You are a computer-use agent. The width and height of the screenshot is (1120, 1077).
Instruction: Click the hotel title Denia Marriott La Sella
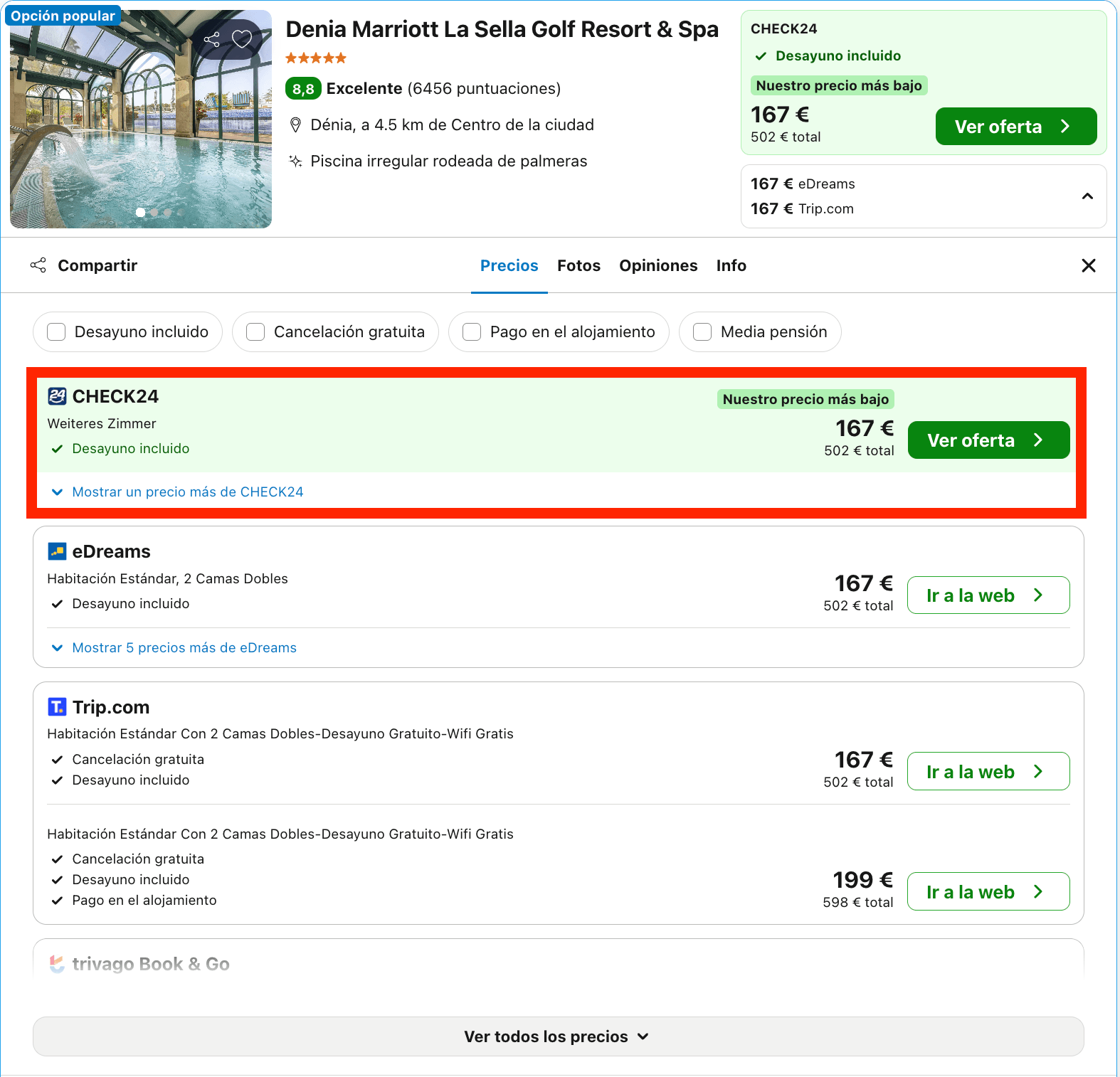pos(502,29)
